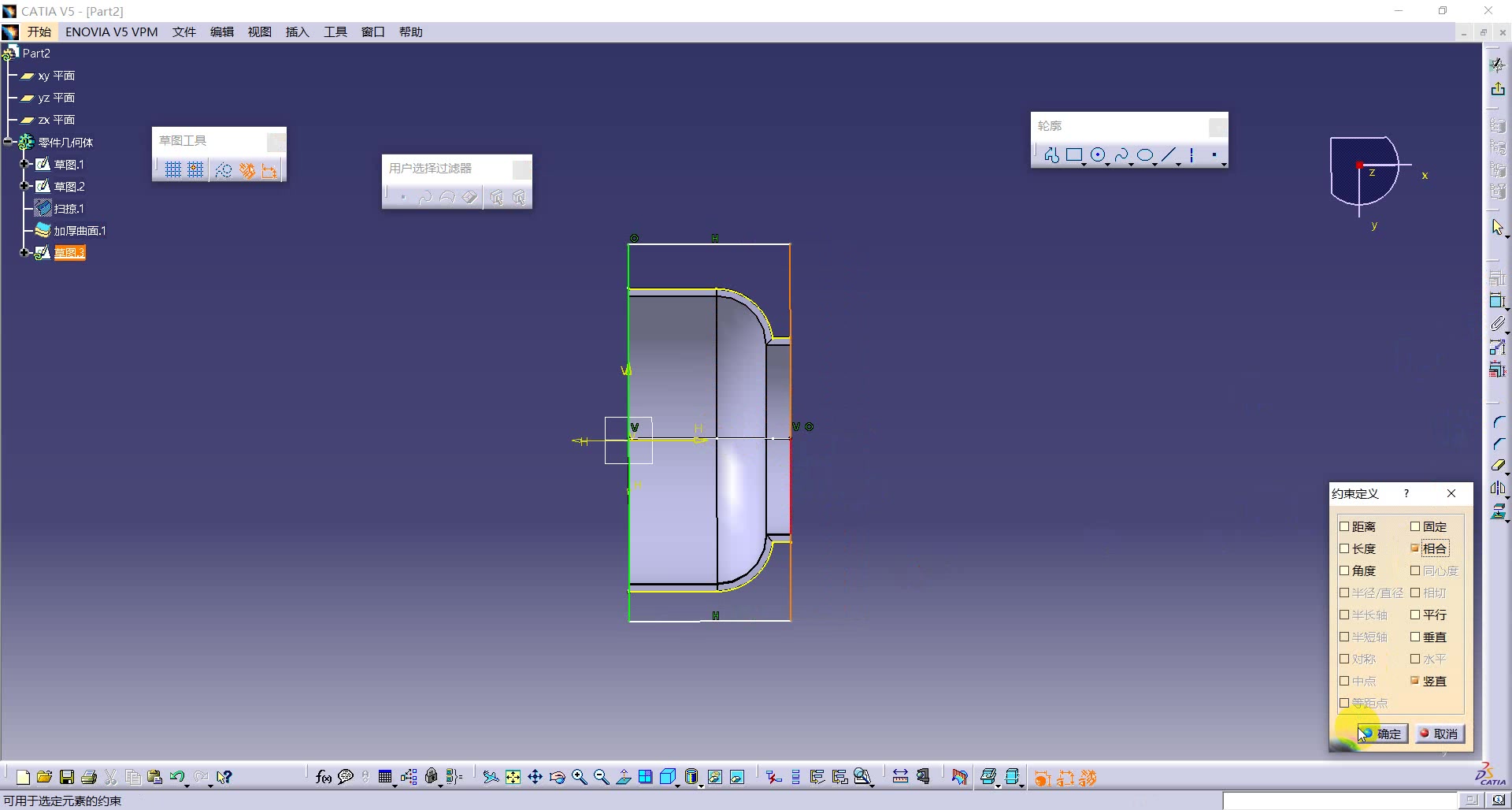Open the Circle tool dropdown arrow
The width and height of the screenshot is (1512, 810).
(1108, 164)
